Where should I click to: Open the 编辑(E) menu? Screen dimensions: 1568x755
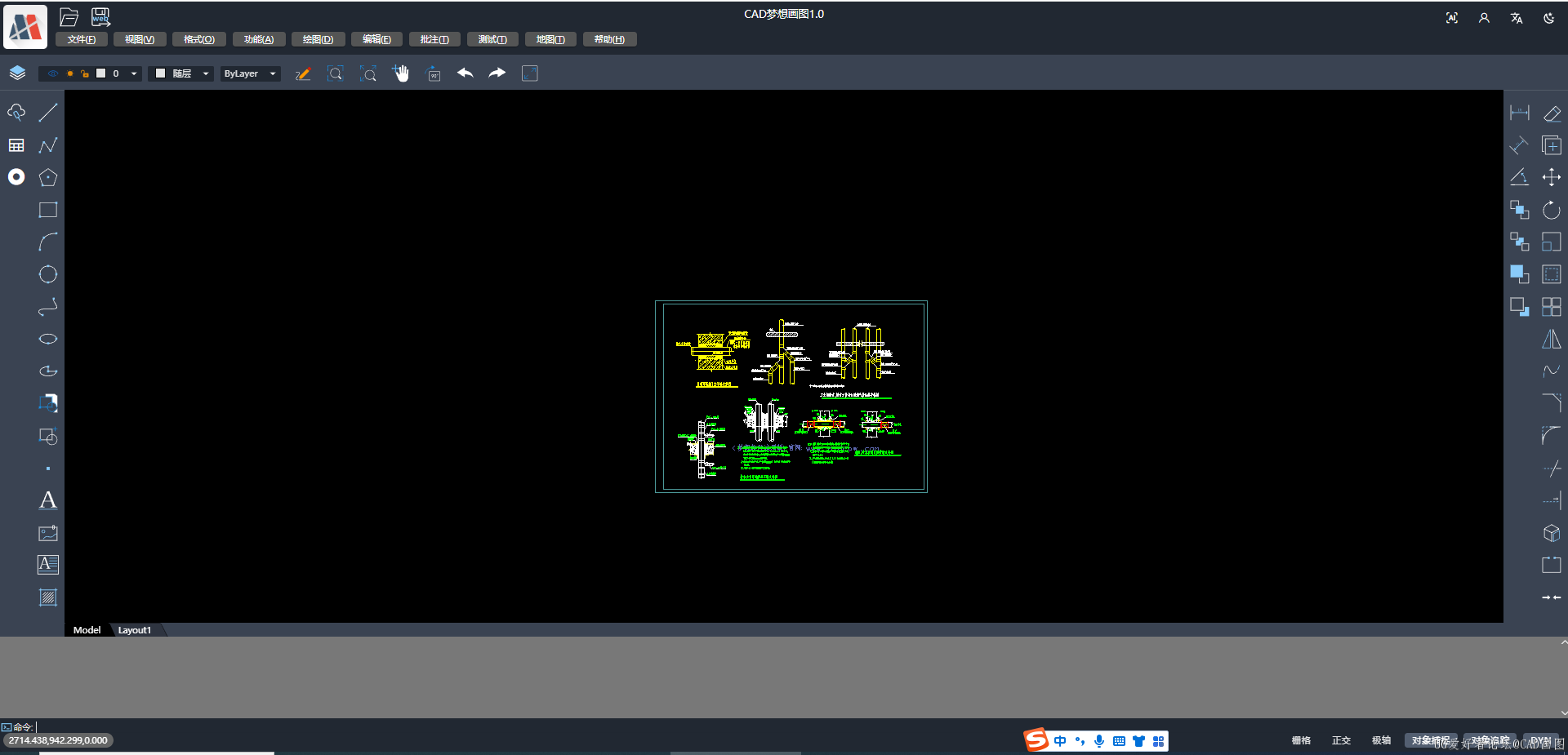click(x=376, y=39)
